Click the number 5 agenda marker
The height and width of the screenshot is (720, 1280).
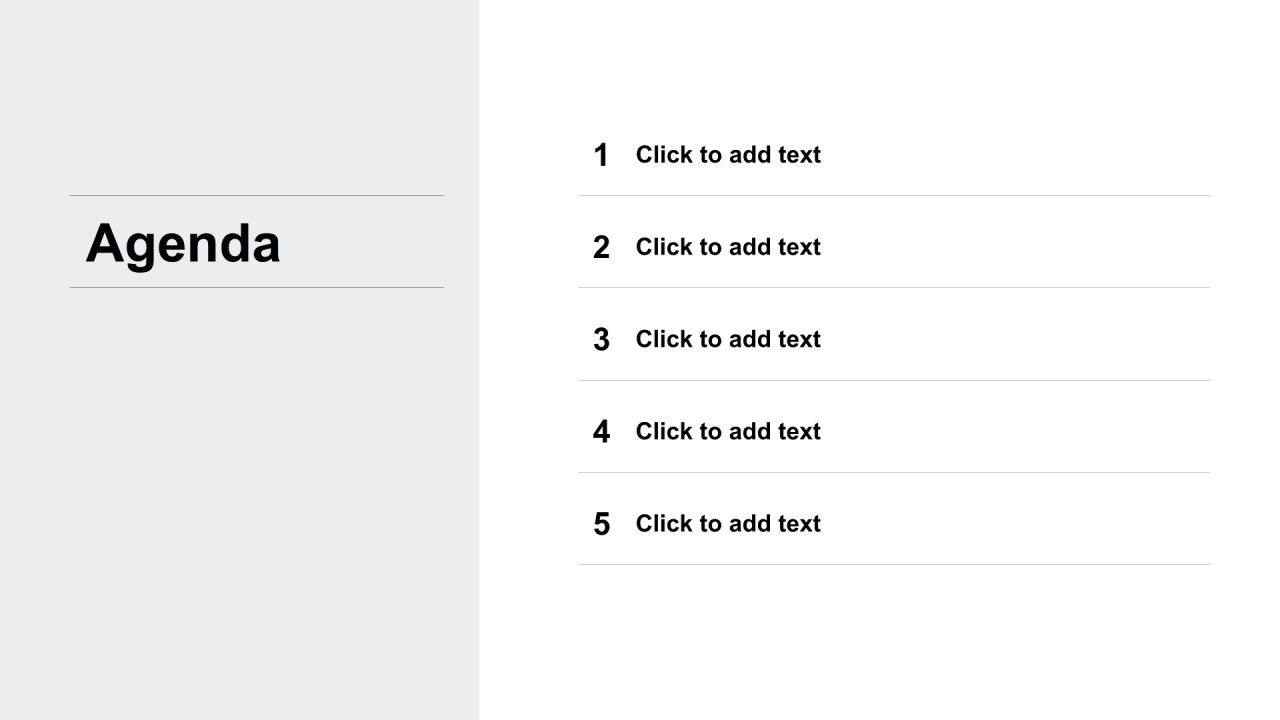(601, 524)
